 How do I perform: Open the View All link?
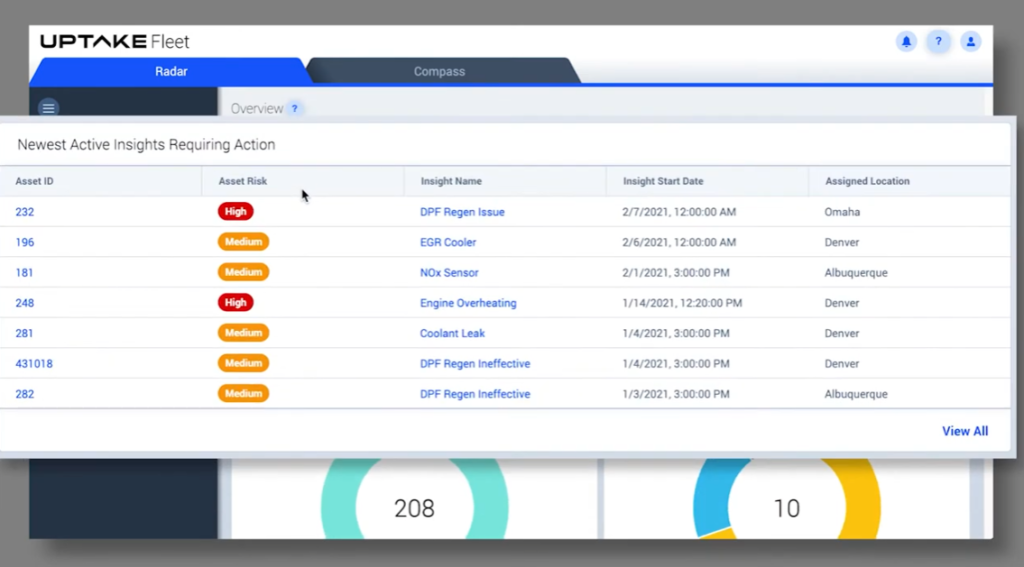(964, 432)
